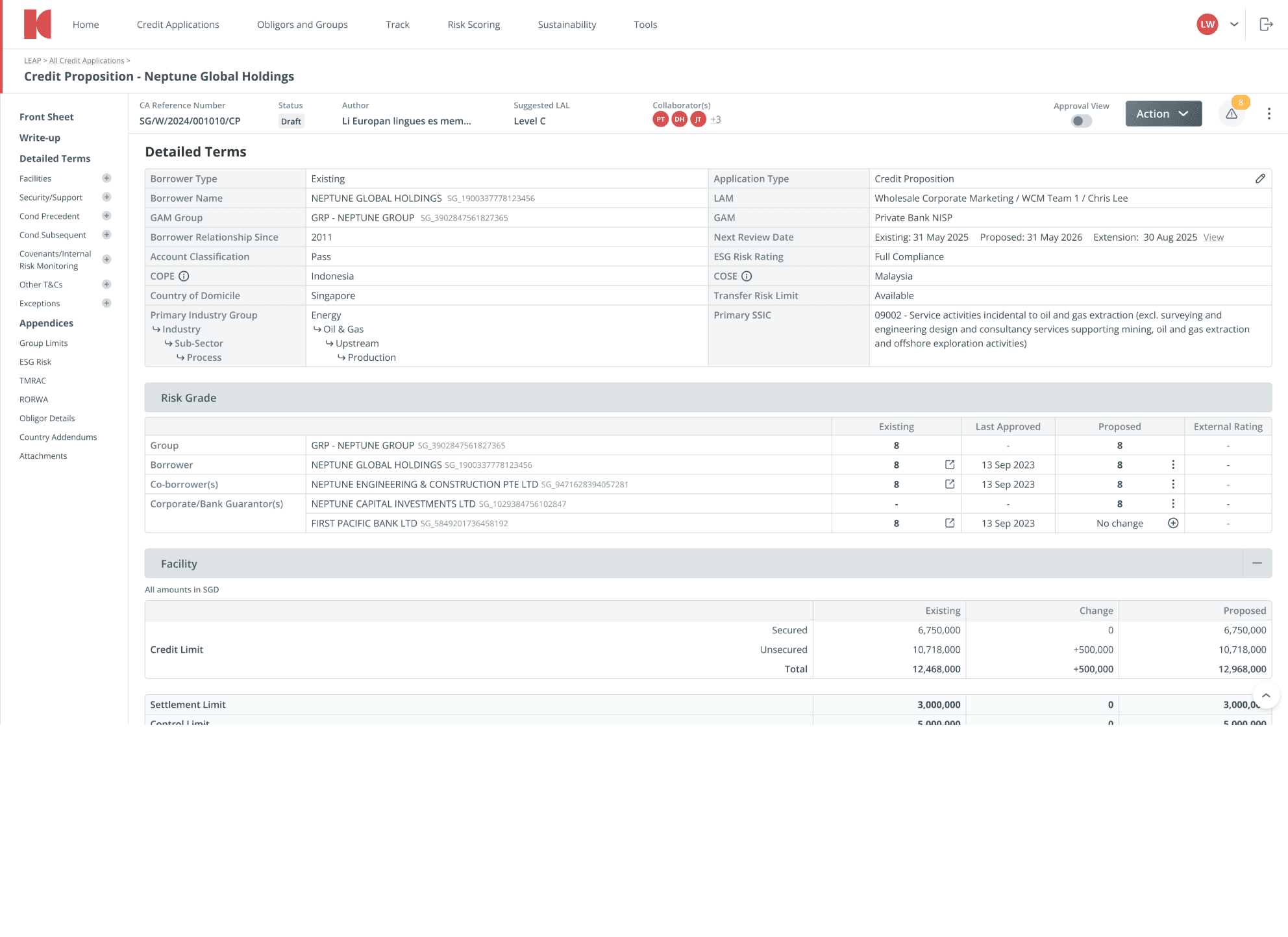This screenshot has height=937, width=1288.
Task: Click the logout icon in top bar
Action: pyautogui.click(x=1266, y=25)
